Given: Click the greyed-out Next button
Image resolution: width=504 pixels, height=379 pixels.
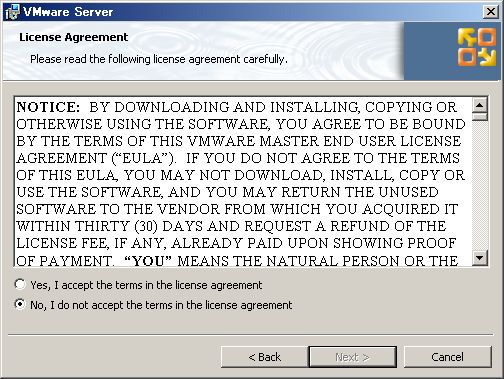Looking at the screenshot, I should [352, 357].
